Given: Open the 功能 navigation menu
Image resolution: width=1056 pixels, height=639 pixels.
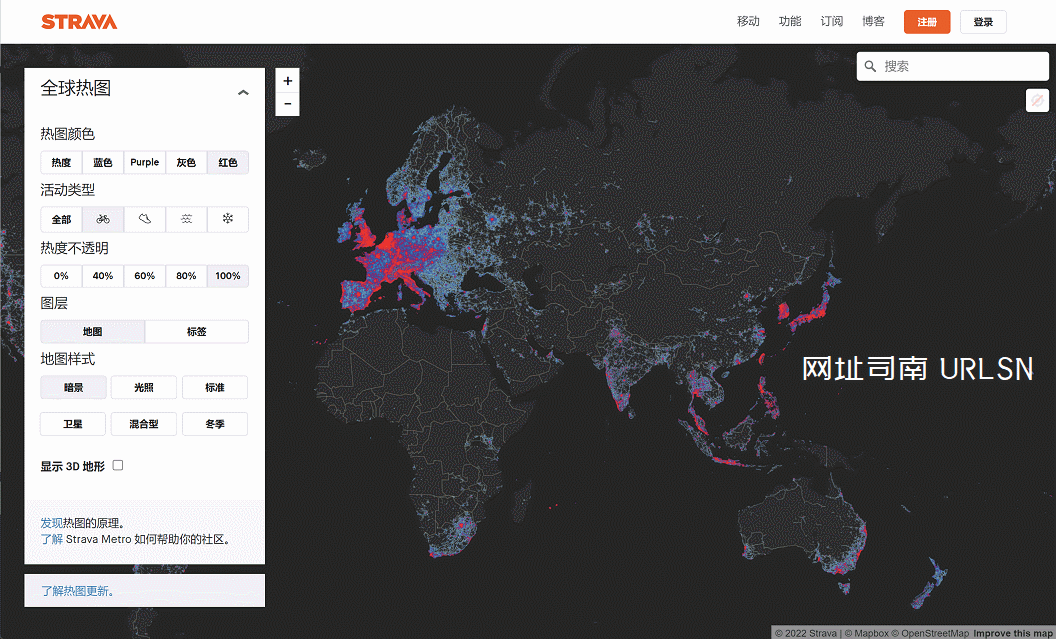Looking at the screenshot, I should tap(790, 22).
